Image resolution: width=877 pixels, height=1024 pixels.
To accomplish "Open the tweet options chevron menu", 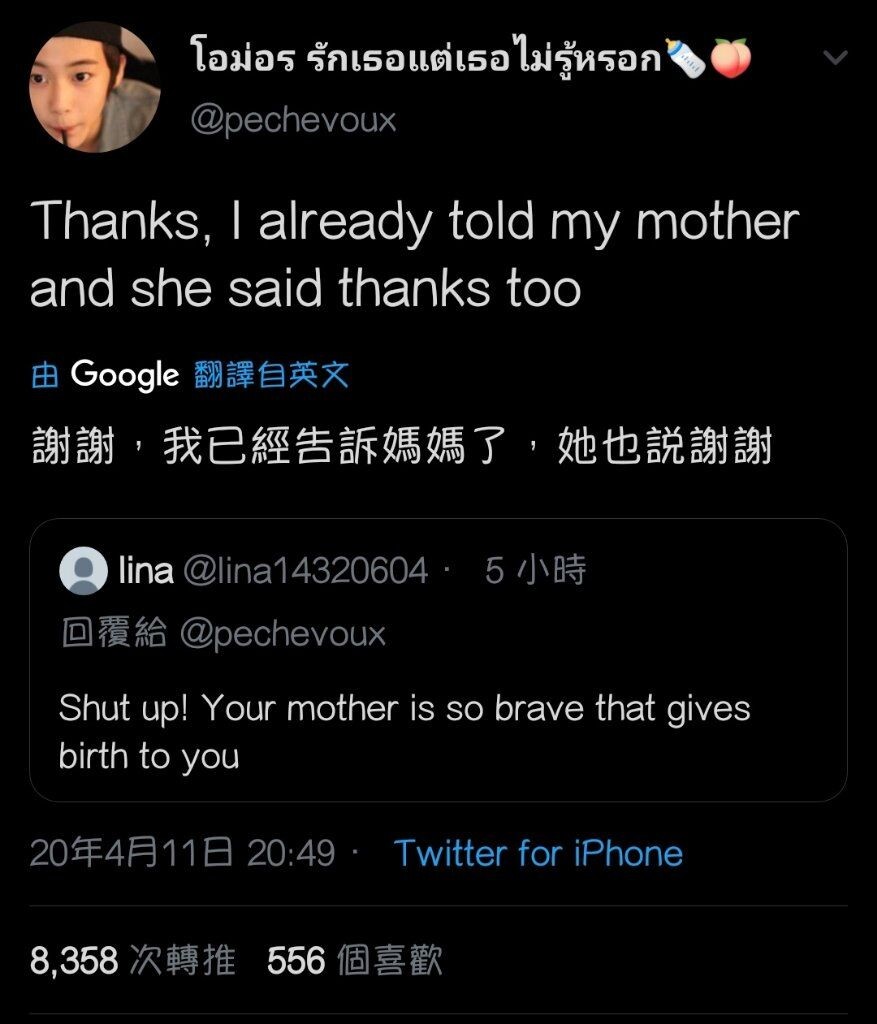I will [834, 59].
